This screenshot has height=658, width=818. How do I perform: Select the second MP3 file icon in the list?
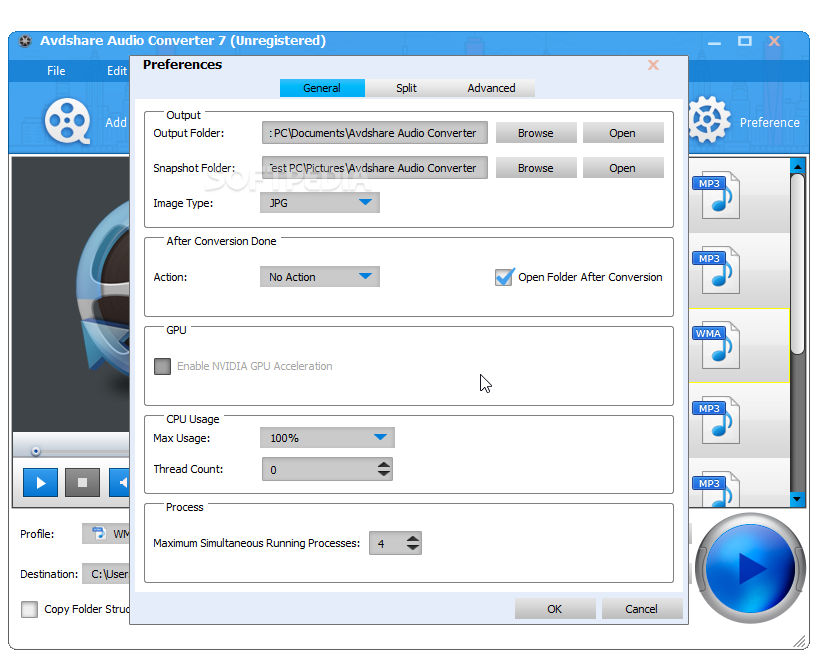[716, 270]
